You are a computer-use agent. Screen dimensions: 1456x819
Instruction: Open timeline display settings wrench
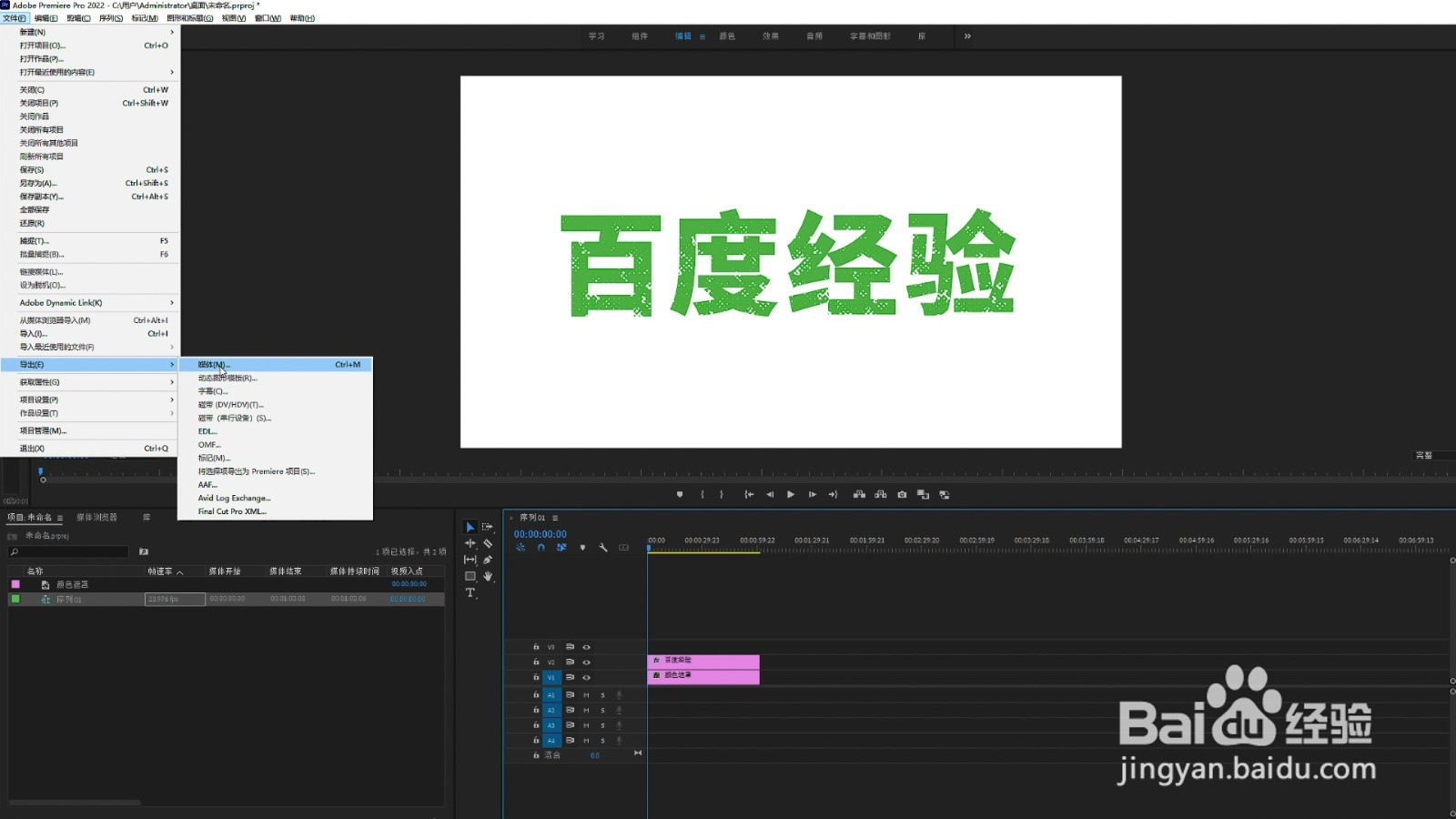coord(602,548)
